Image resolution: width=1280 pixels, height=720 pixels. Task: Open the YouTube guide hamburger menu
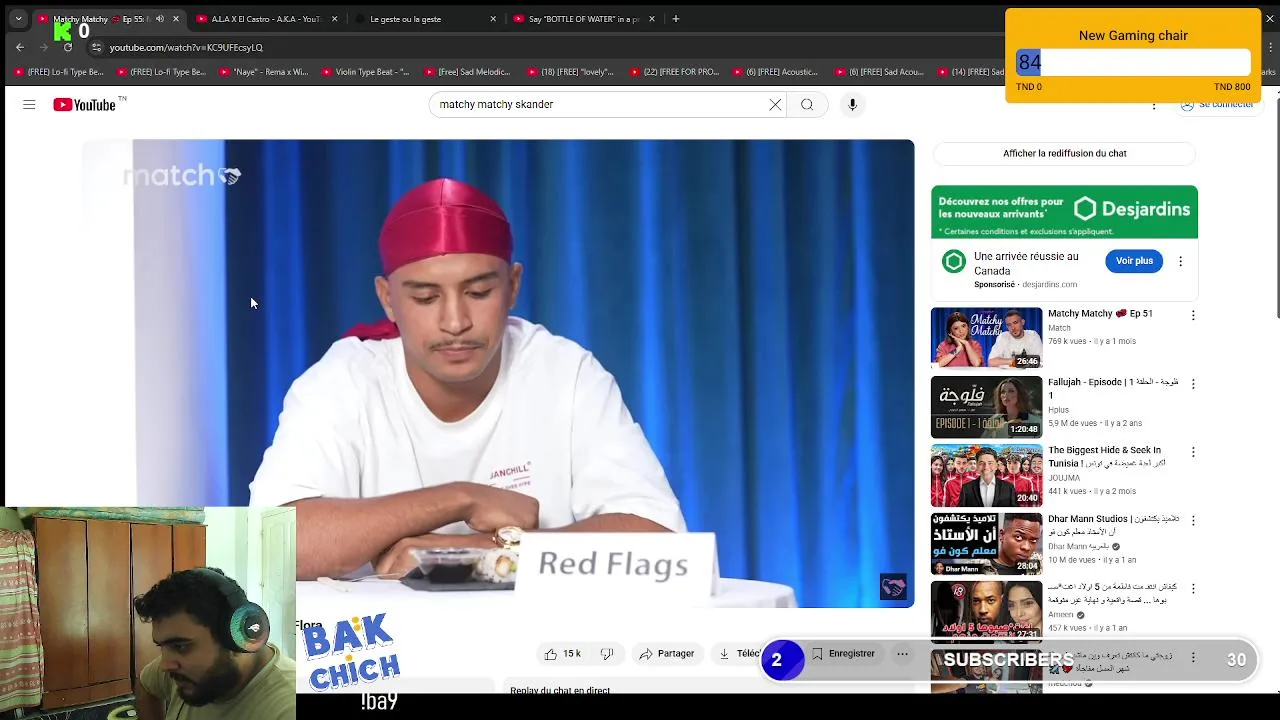29,104
